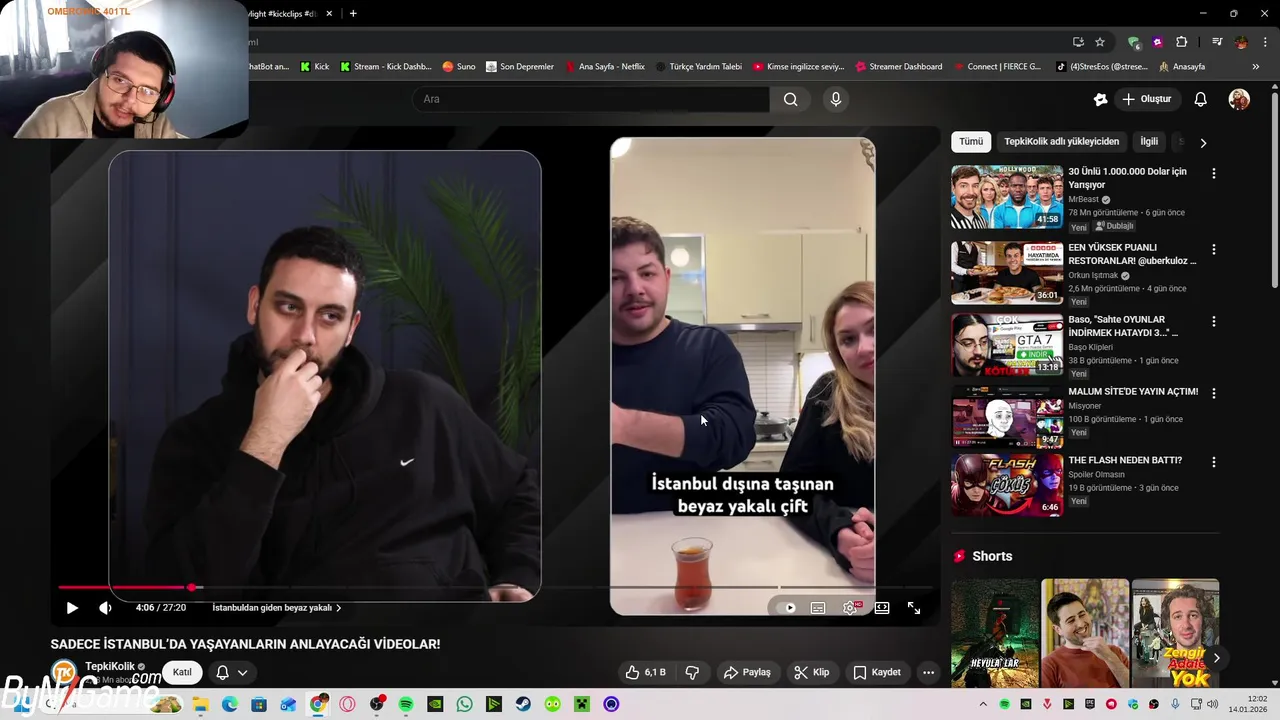Toggle subtitles/captions button in player
Screen dimensions: 1280x720
point(818,608)
